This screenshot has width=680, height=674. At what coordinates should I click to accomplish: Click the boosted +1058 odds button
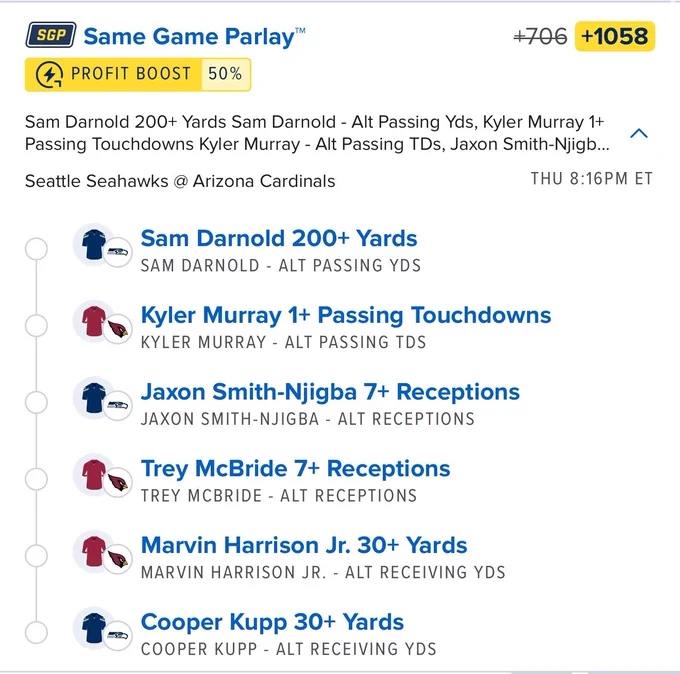pyautogui.click(x=615, y=36)
